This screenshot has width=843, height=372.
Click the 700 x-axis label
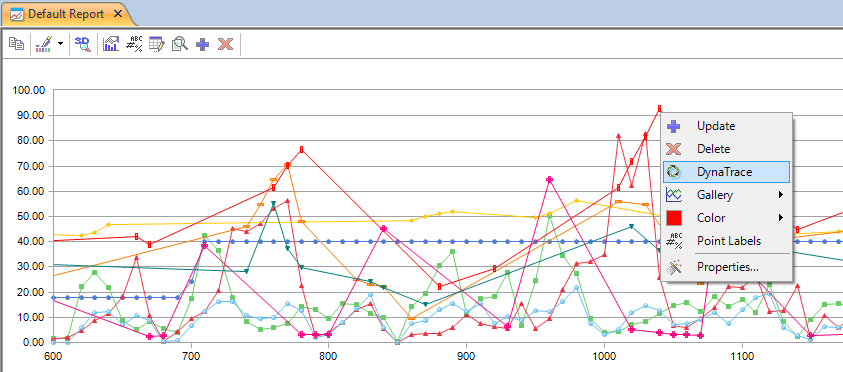coord(190,356)
